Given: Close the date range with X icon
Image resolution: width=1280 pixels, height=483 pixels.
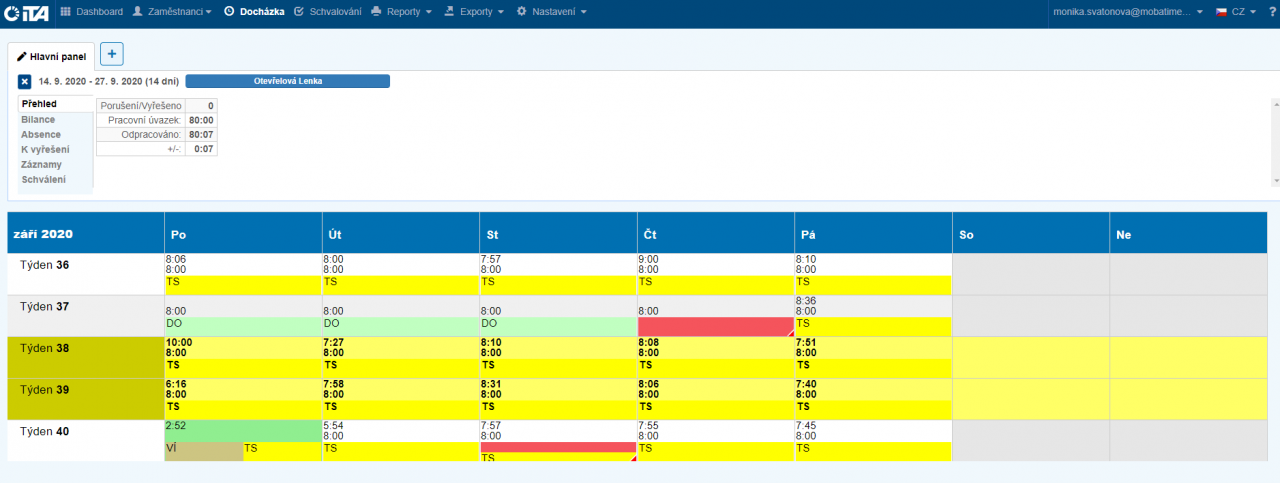Looking at the screenshot, I should pos(25,81).
